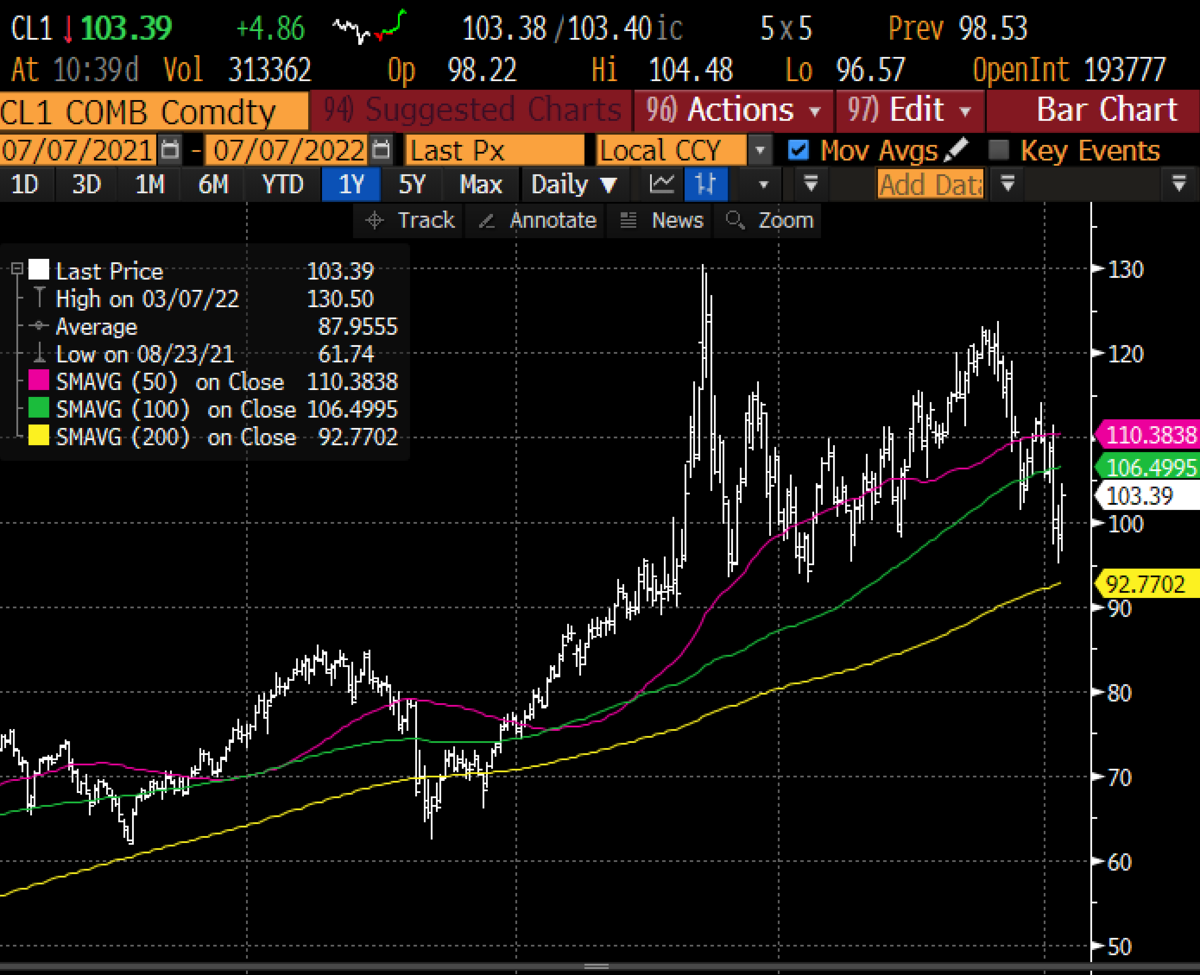1200x975 pixels.
Task: Expand the Local CCY currency dropdown
Action: (x=761, y=151)
